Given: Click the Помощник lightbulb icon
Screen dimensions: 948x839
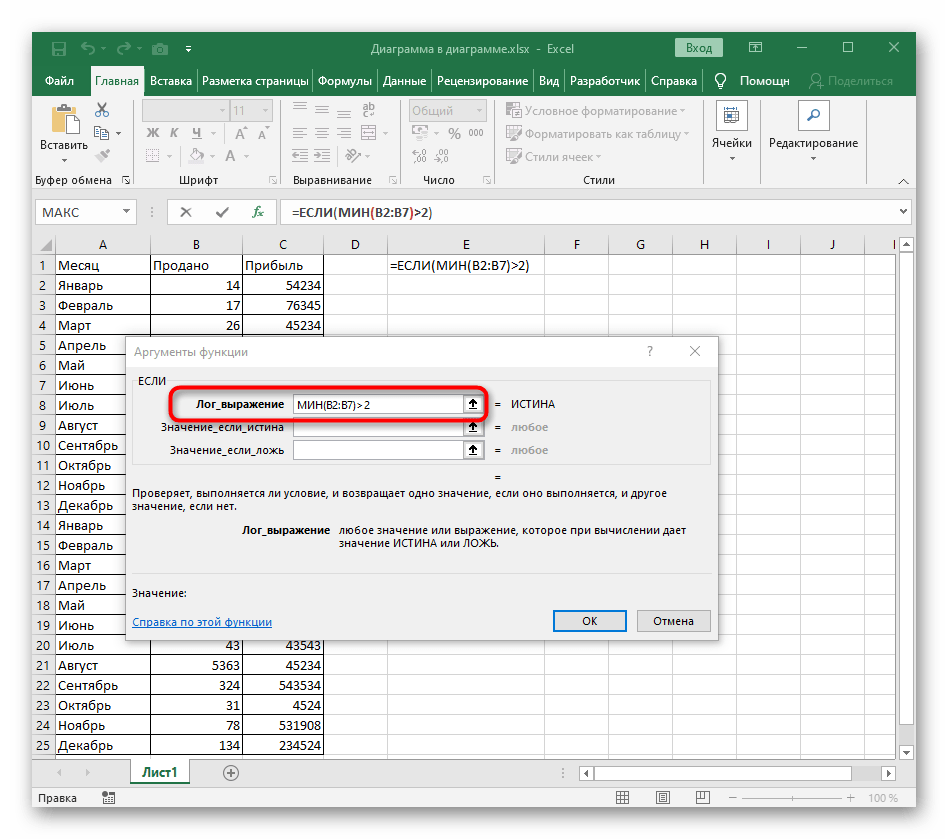Looking at the screenshot, I should coord(719,81).
